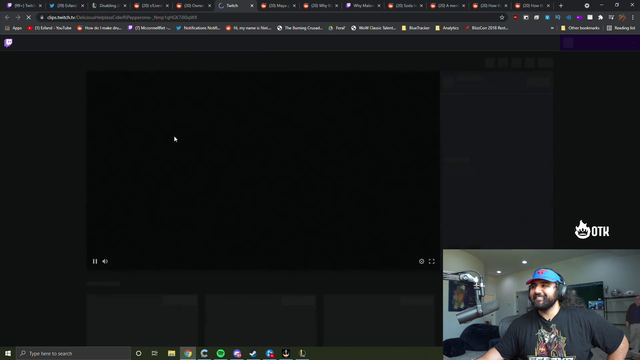
Task: Expand the hidden bookmarks overflow chevron
Action: (x=552, y=28)
